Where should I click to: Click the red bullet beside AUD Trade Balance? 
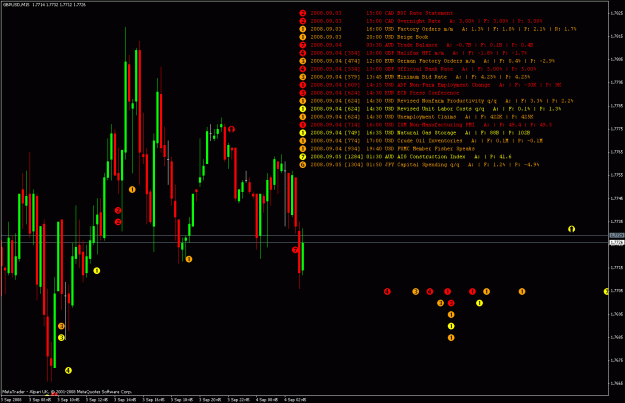tap(303, 45)
